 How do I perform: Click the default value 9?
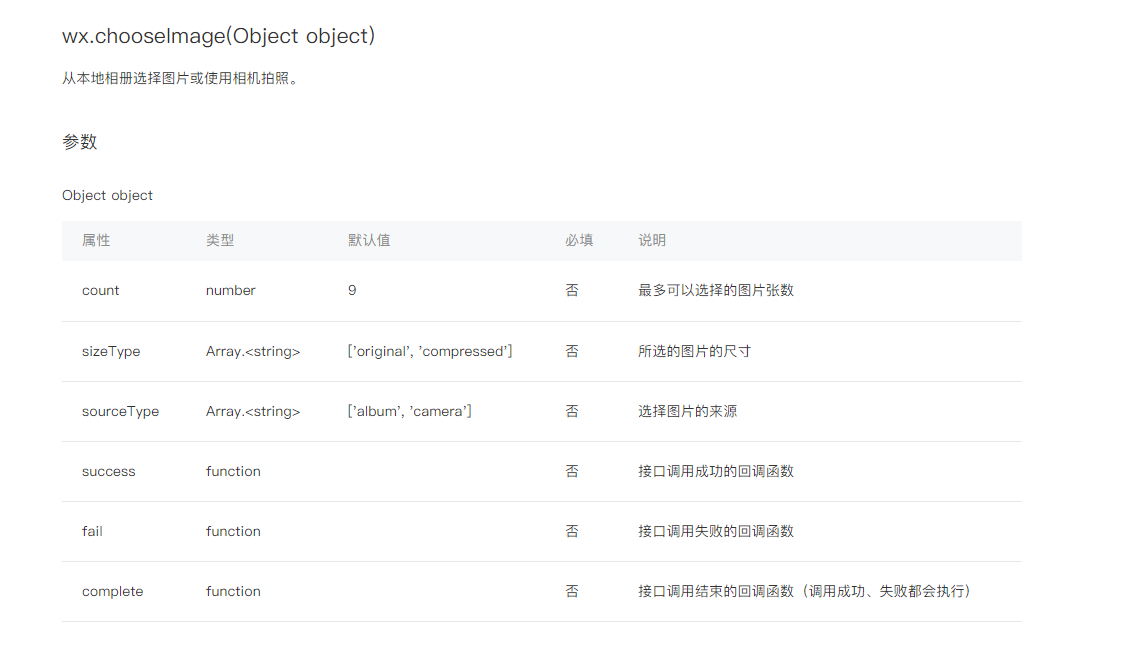pyautogui.click(x=352, y=291)
